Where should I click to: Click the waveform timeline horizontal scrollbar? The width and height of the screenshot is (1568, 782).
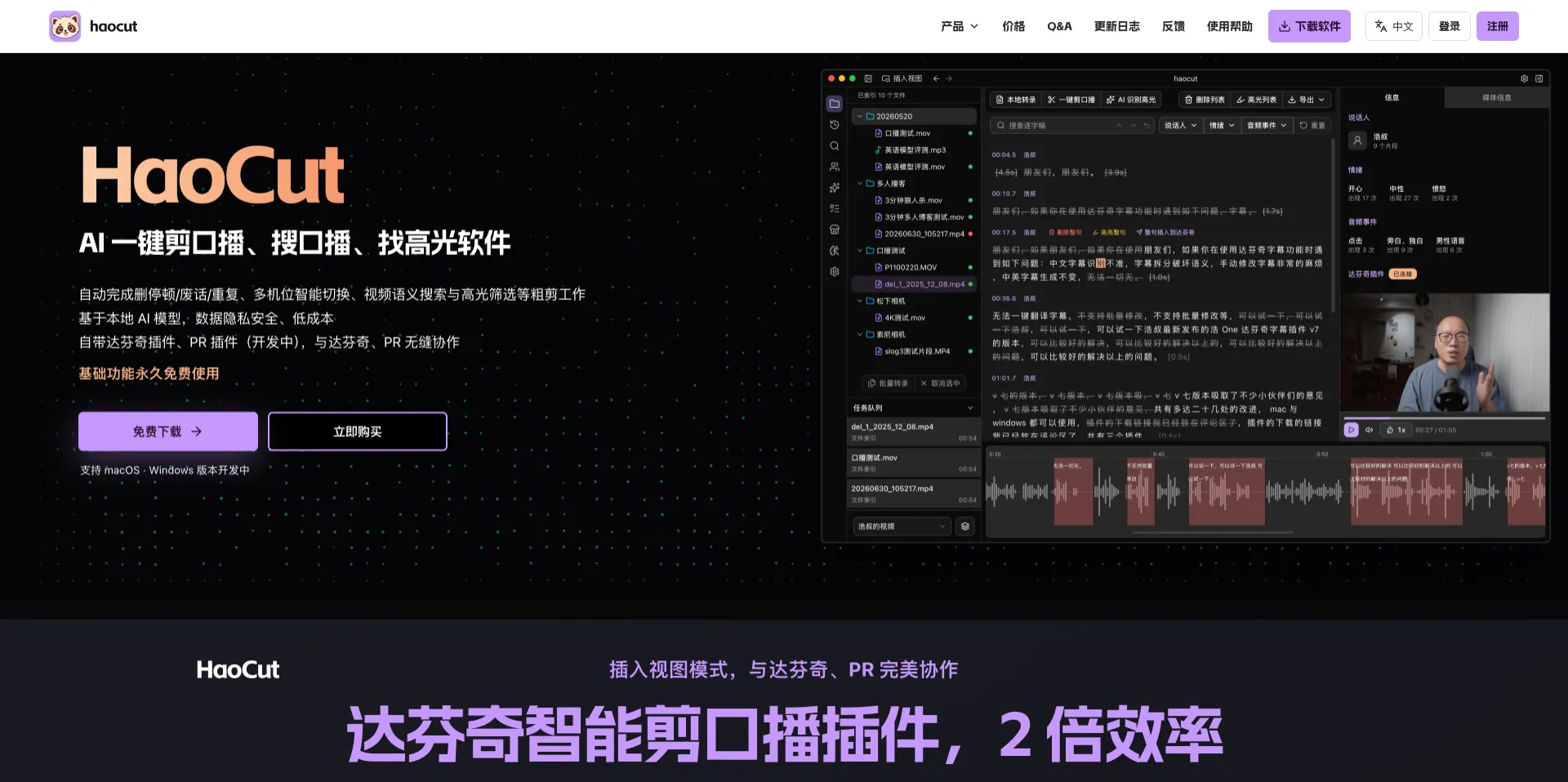pyautogui.click(x=1212, y=532)
